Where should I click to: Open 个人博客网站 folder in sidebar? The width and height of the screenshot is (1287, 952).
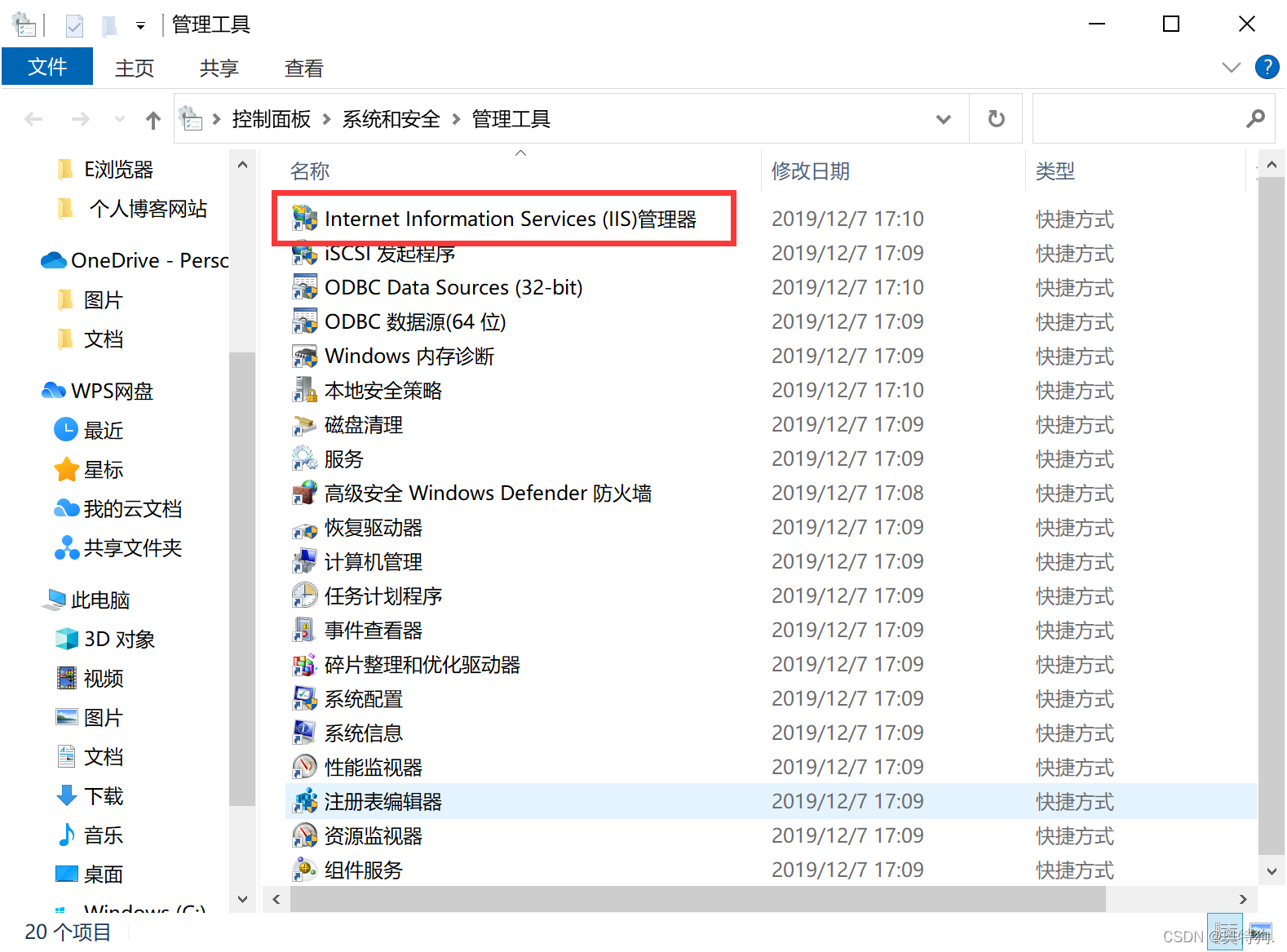(131, 208)
